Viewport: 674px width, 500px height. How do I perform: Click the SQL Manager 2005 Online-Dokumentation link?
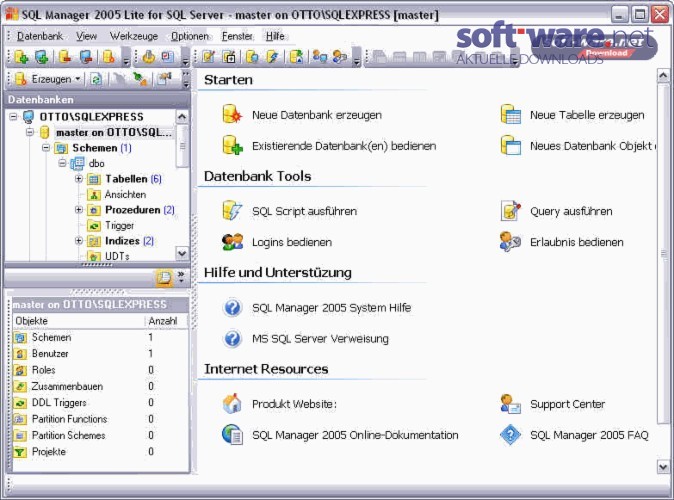[x=355, y=435]
